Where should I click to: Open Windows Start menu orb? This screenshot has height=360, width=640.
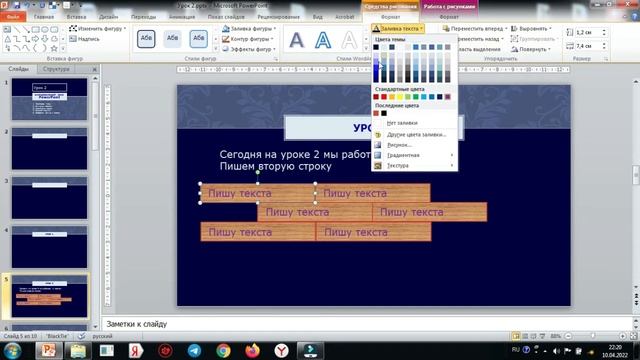point(12,351)
